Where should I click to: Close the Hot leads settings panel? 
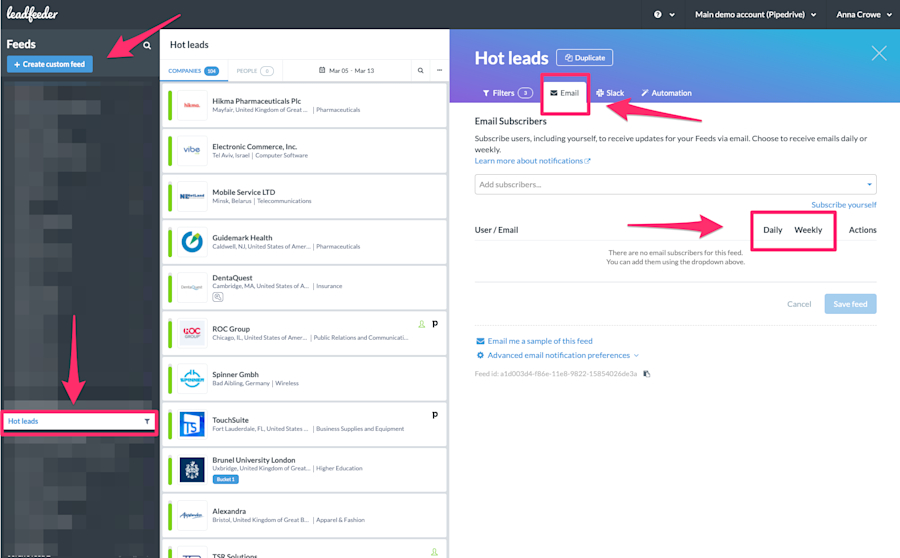tap(879, 53)
